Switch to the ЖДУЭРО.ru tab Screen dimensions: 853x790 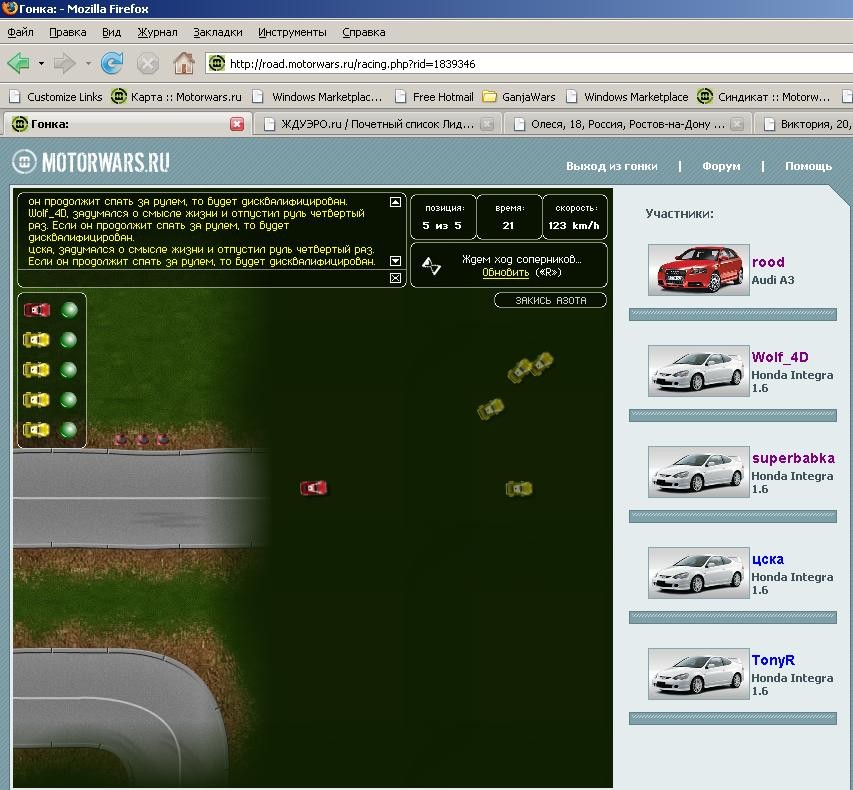click(378, 124)
